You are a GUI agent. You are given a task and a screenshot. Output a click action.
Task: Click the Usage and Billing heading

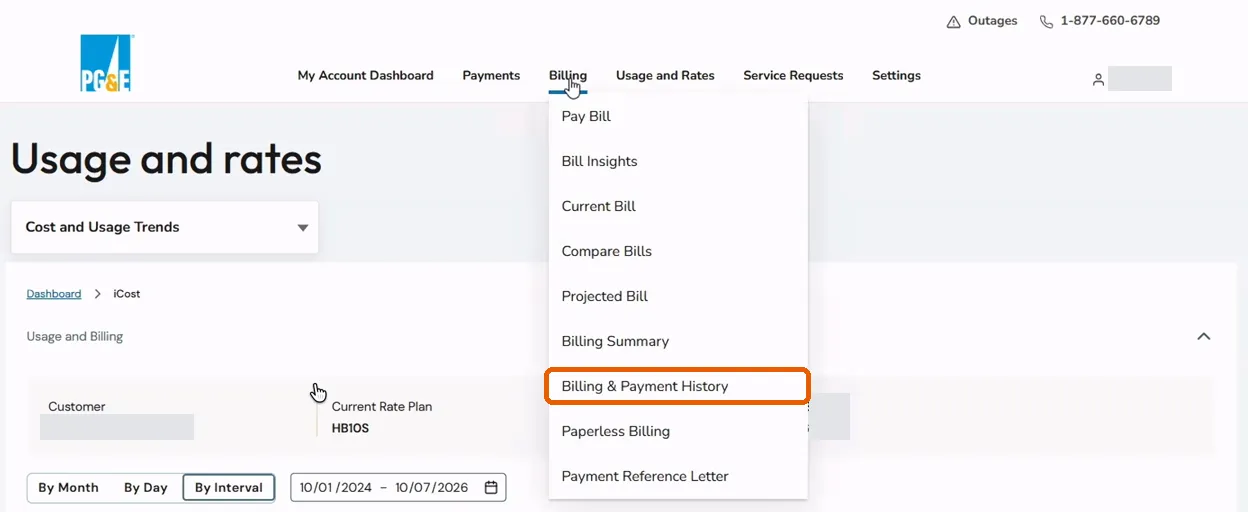pyautogui.click(x=75, y=337)
